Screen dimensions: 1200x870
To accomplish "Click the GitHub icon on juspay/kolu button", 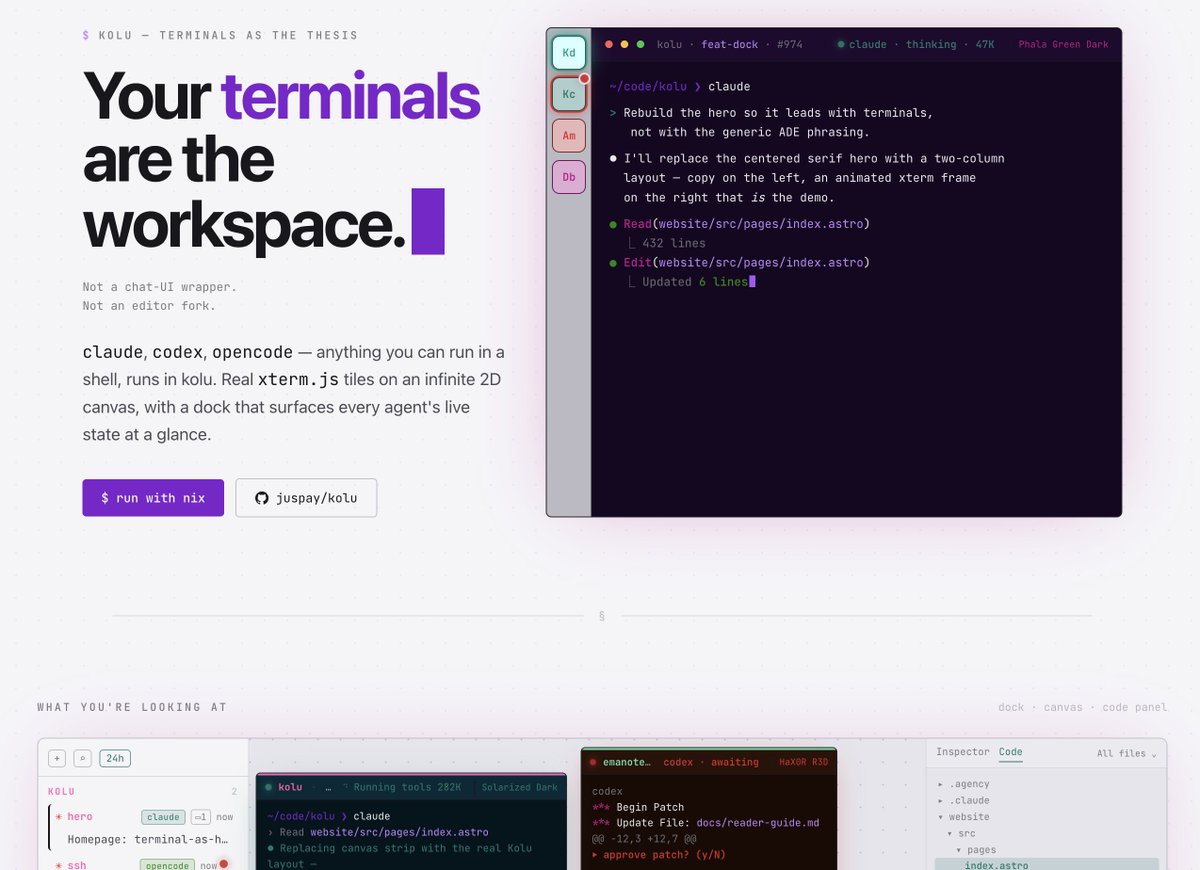I will point(262,498).
